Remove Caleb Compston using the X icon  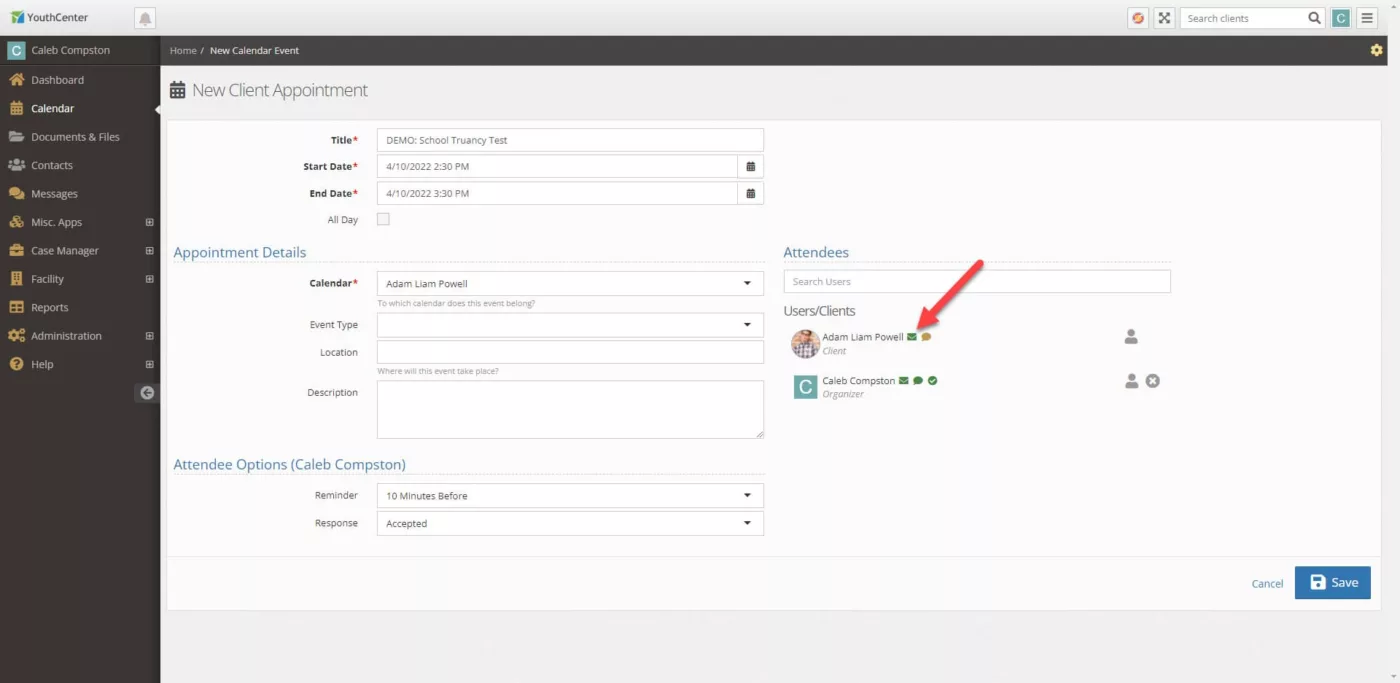coord(1152,381)
